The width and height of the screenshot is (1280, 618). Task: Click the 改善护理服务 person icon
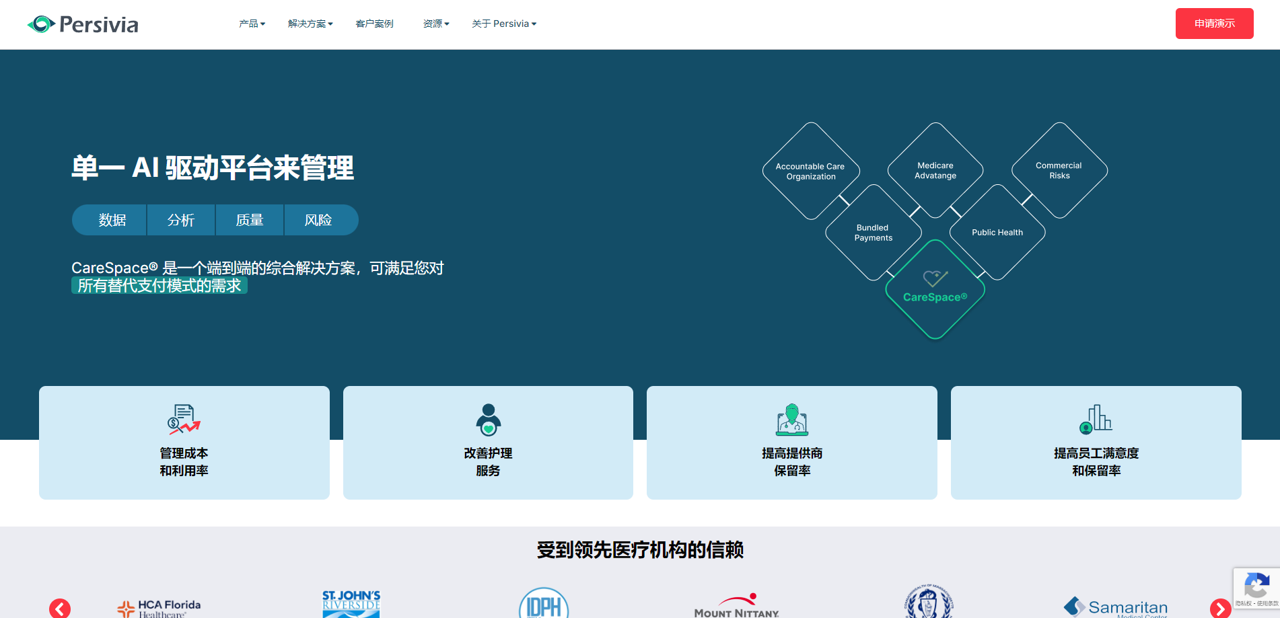point(488,419)
